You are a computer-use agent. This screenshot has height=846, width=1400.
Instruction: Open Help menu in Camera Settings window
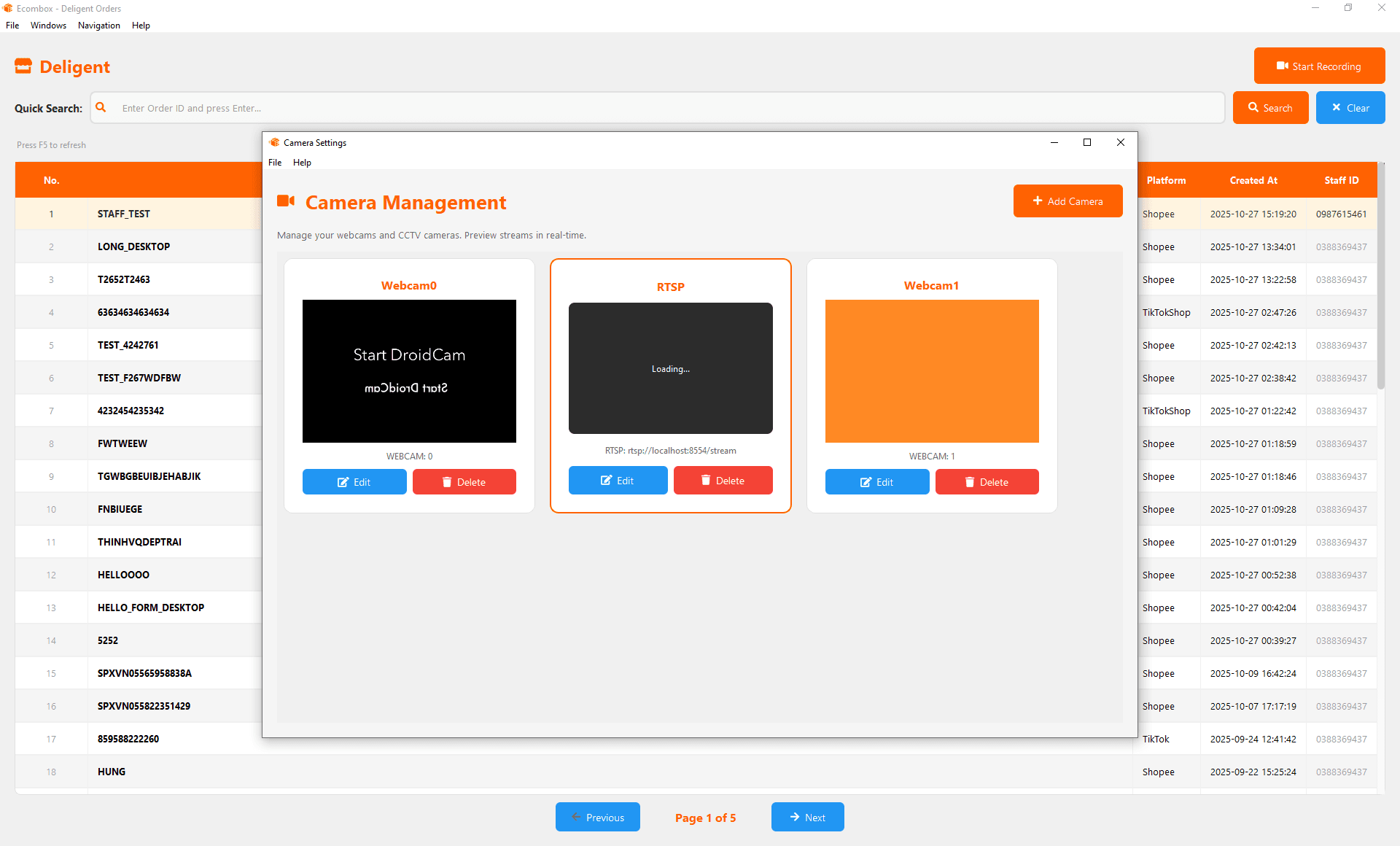coord(302,163)
